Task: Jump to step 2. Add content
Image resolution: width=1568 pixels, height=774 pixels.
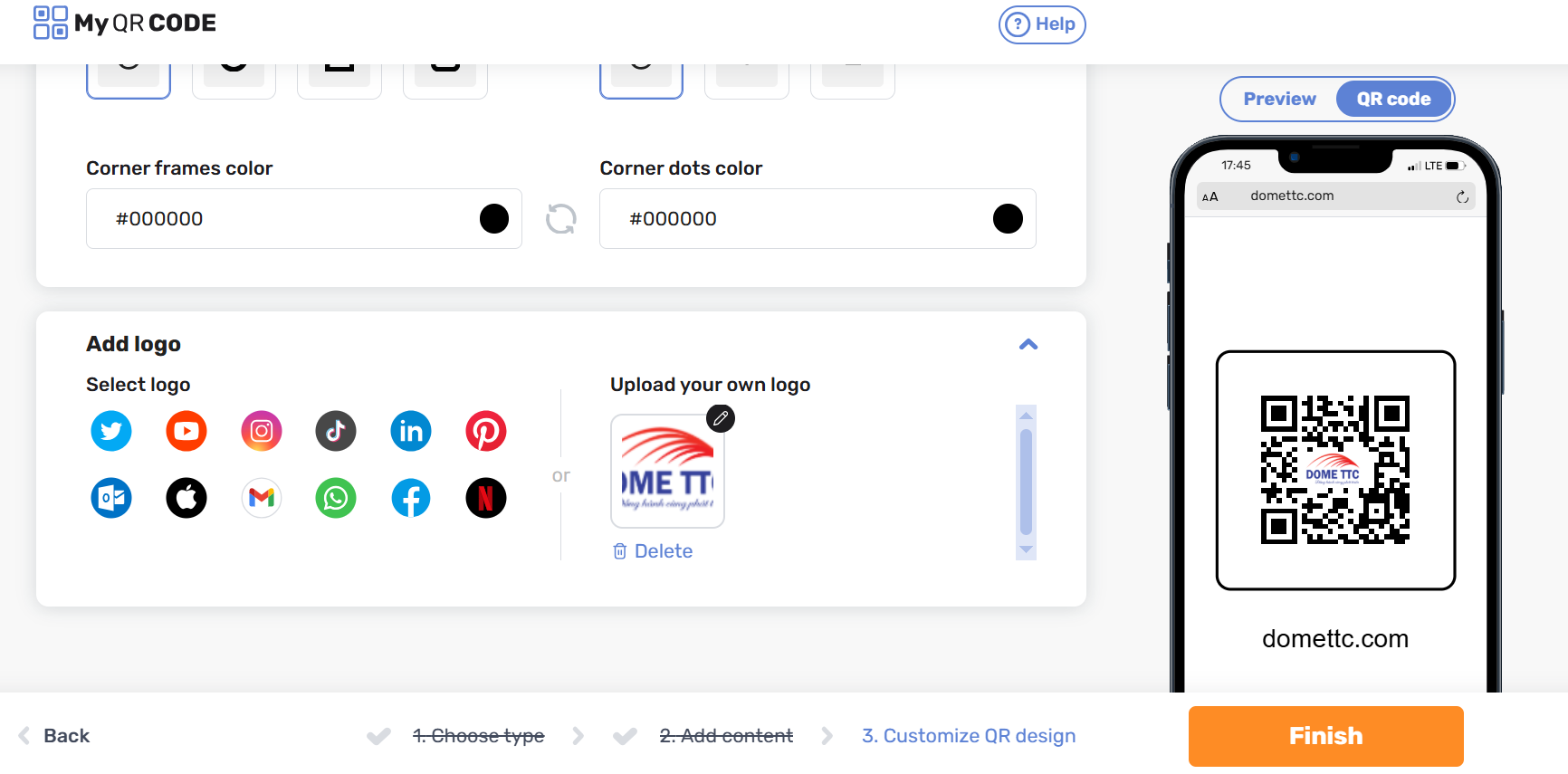Action: 726,736
